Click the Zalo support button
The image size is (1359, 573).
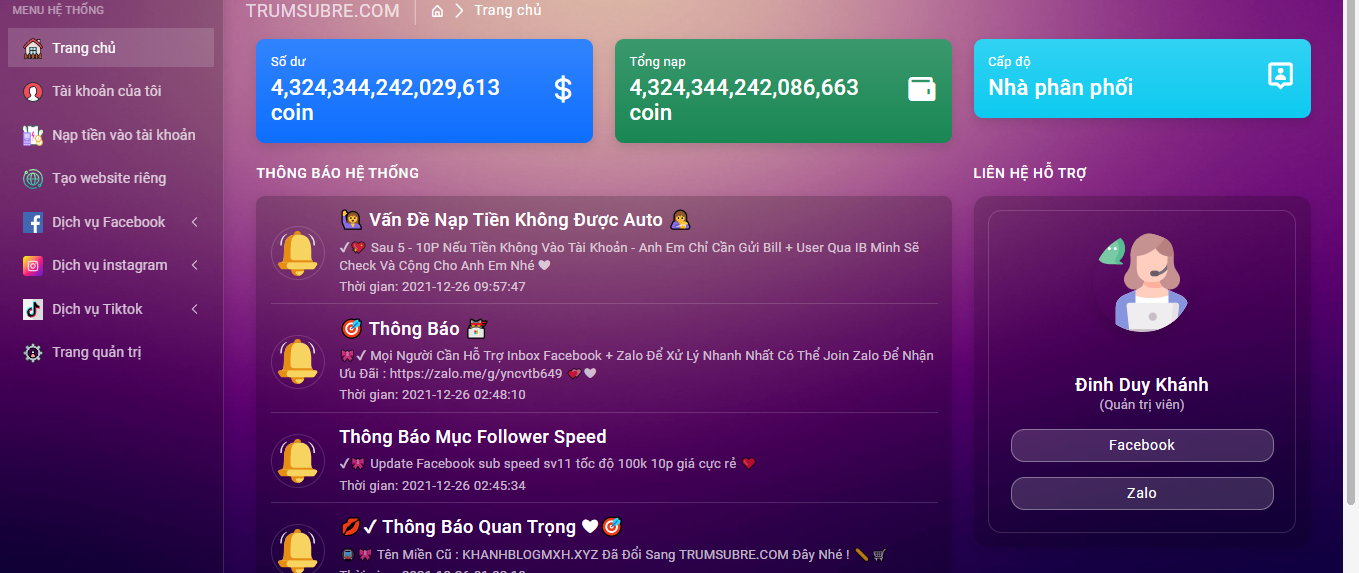(1142, 493)
